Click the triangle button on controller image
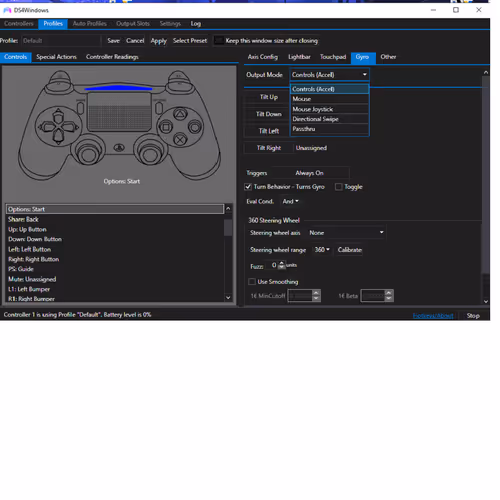Image resolution: width=500 pixels, height=500 pixels. 180,115
